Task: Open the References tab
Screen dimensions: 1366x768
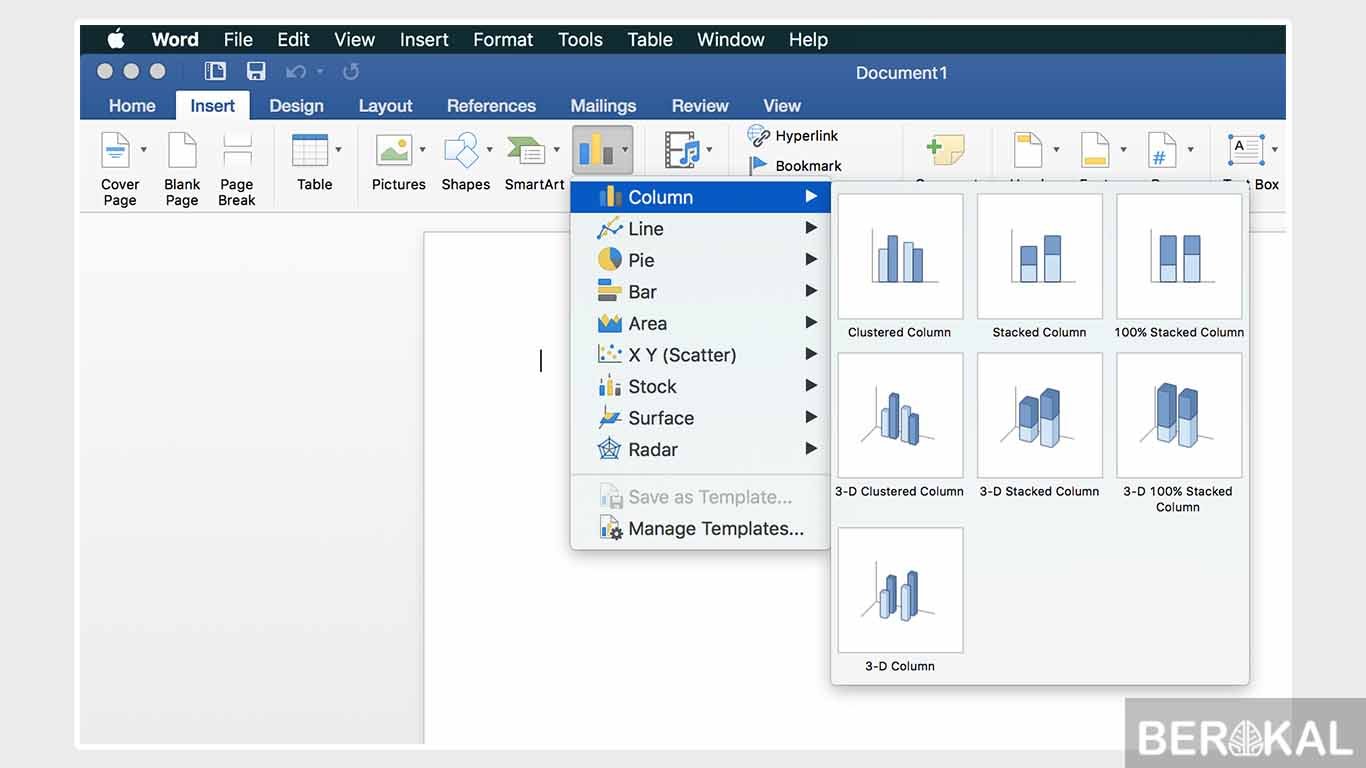Action: coord(491,106)
